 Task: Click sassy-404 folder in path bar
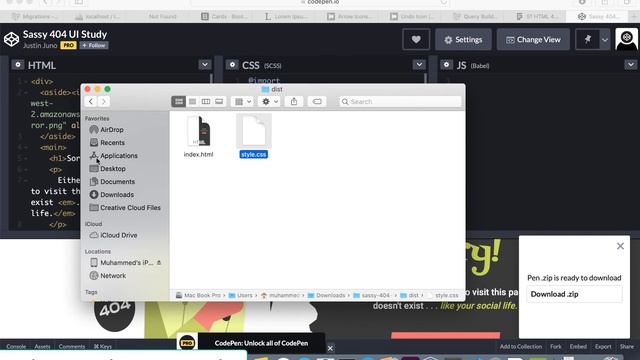[x=372, y=295]
